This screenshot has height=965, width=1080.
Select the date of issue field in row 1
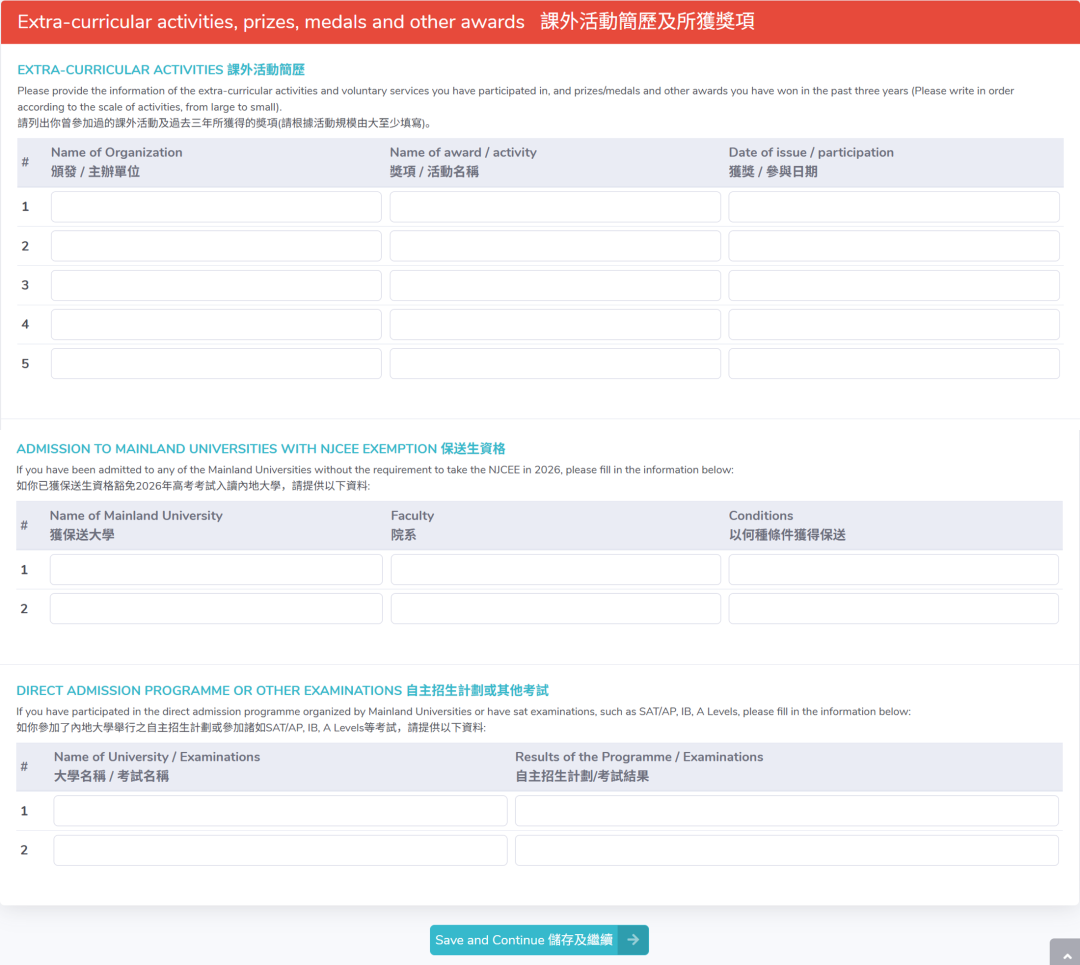tap(893, 207)
